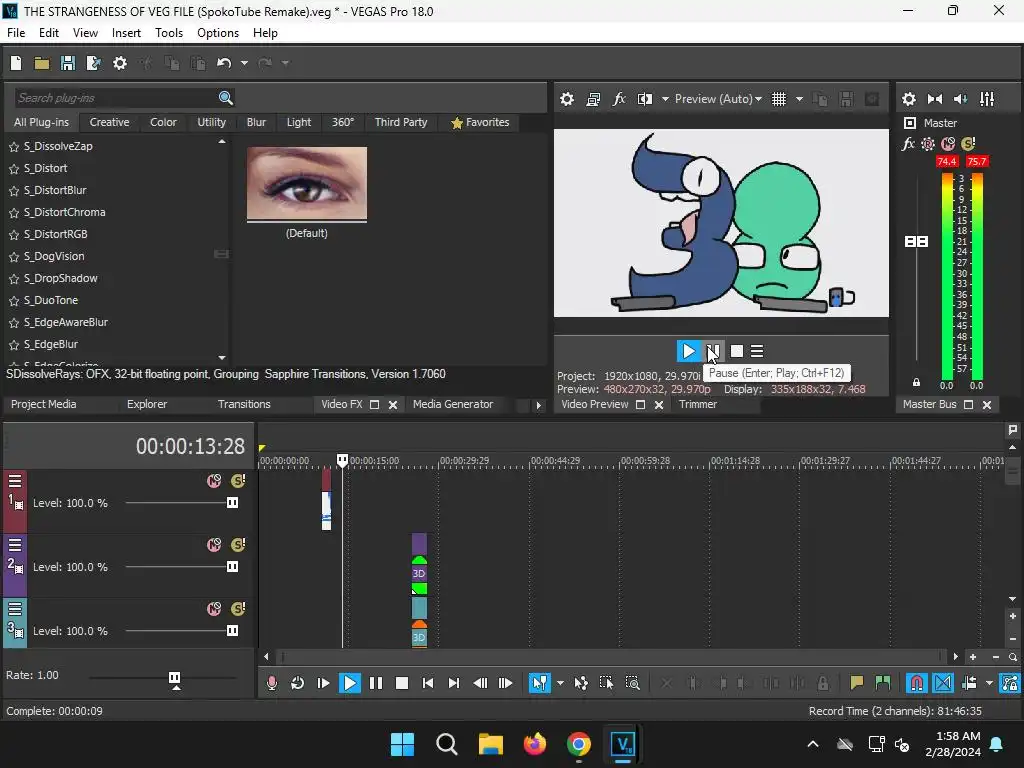Open the Insert menu
This screenshot has width=1024, height=768.
[126, 33]
